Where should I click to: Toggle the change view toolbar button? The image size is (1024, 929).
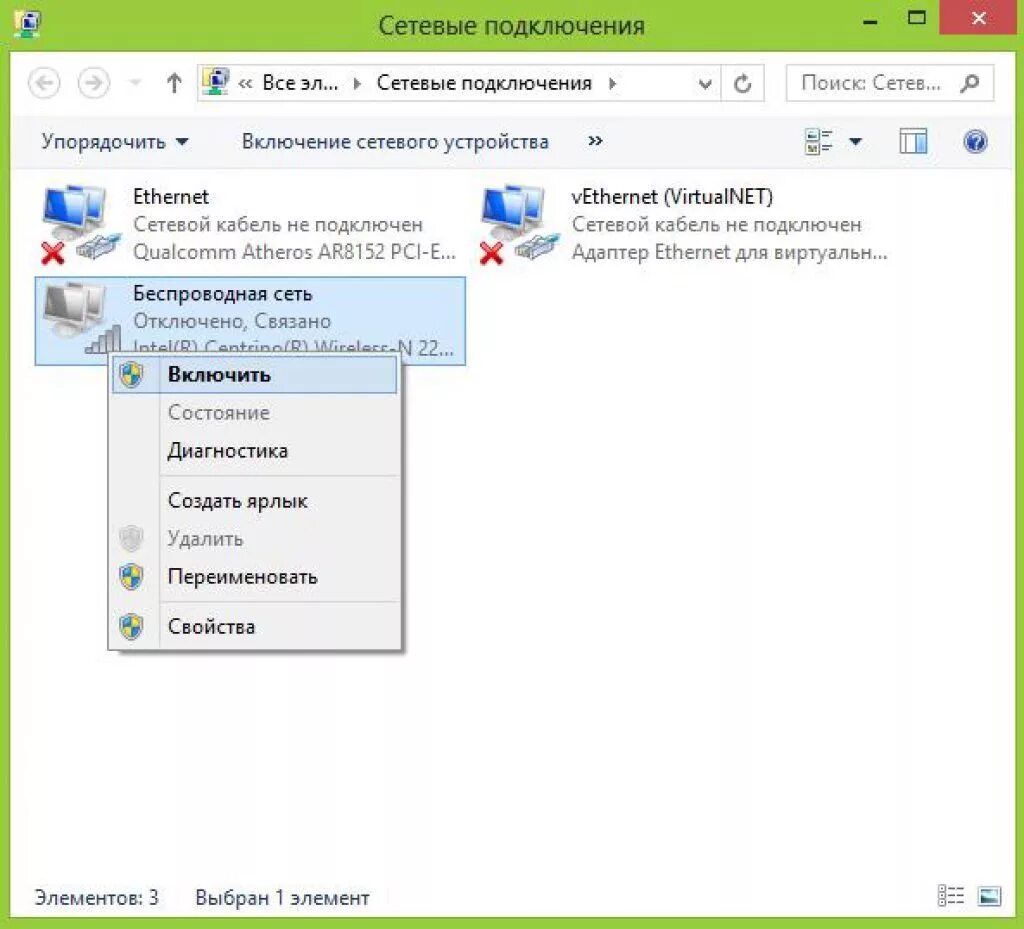tap(818, 141)
